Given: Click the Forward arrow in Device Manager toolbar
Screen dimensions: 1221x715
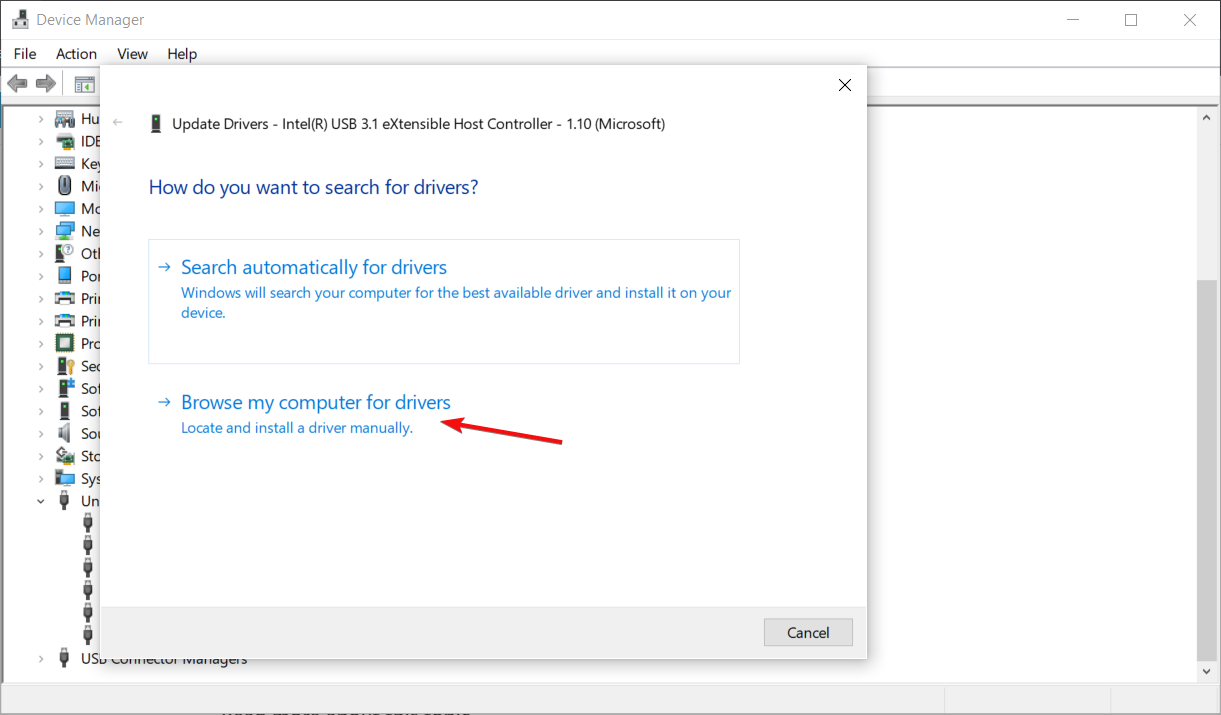Looking at the screenshot, I should tap(45, 84).
